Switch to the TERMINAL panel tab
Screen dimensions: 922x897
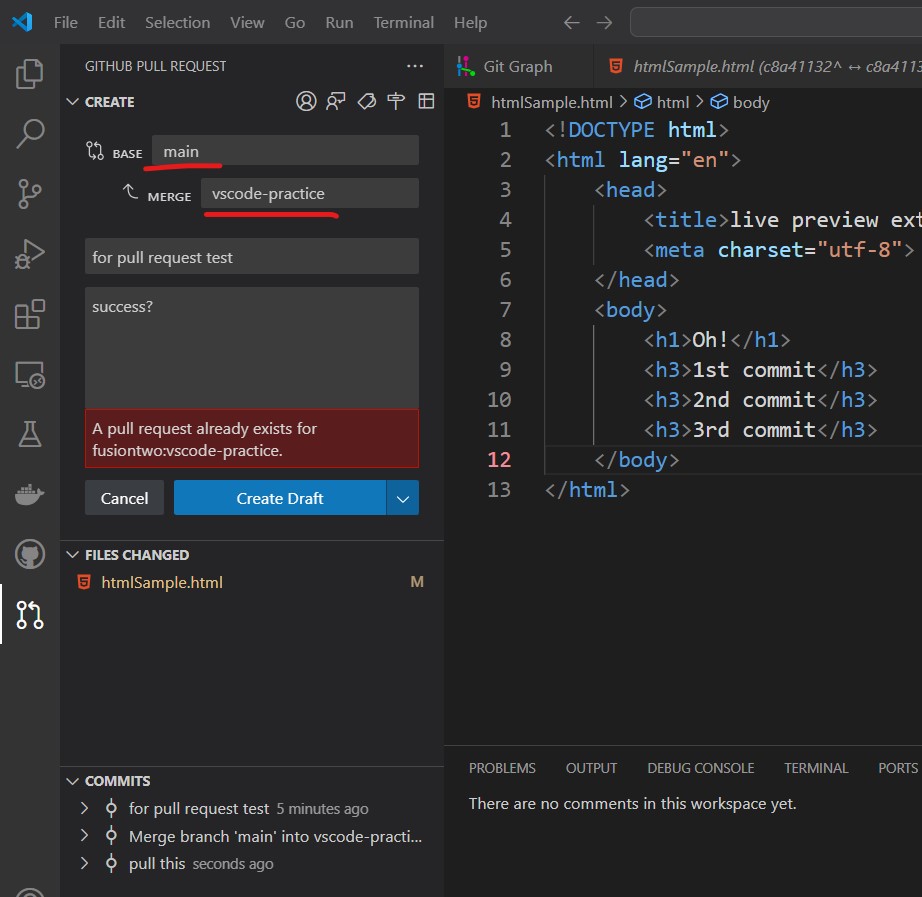816,768
